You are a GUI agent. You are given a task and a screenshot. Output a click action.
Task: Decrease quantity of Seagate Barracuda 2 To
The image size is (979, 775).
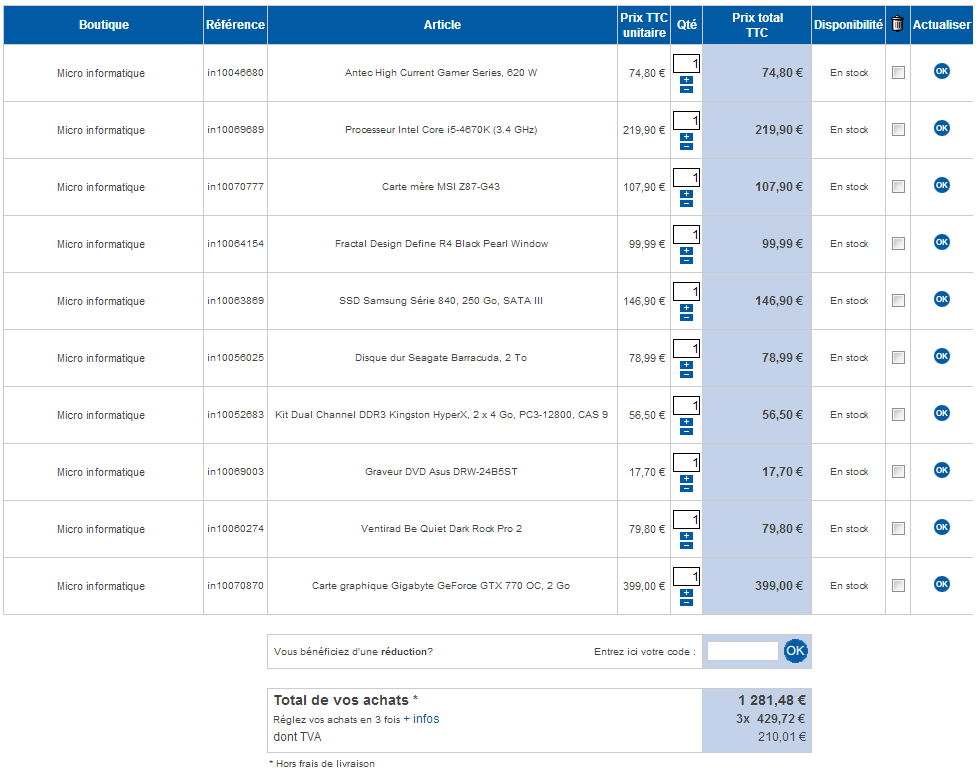[x=686, y=374]
